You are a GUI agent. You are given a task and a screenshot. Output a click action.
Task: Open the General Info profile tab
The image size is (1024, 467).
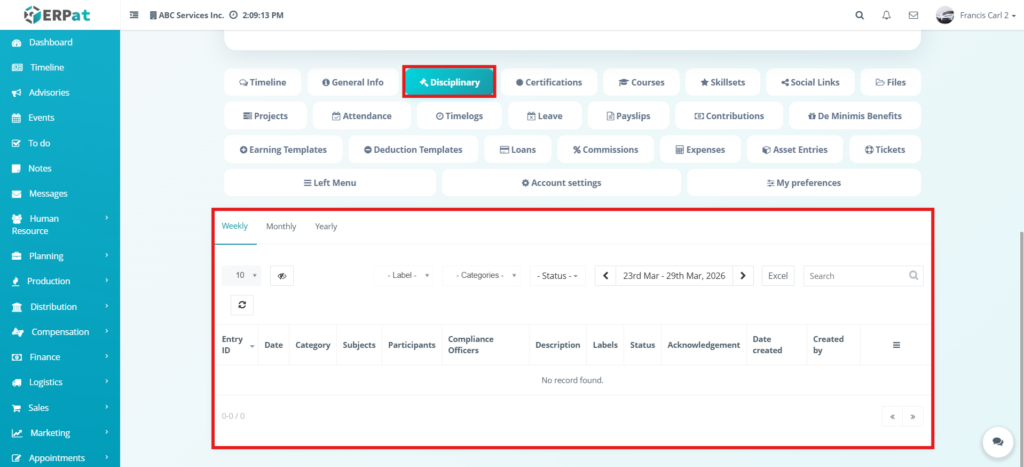[353, 82]
